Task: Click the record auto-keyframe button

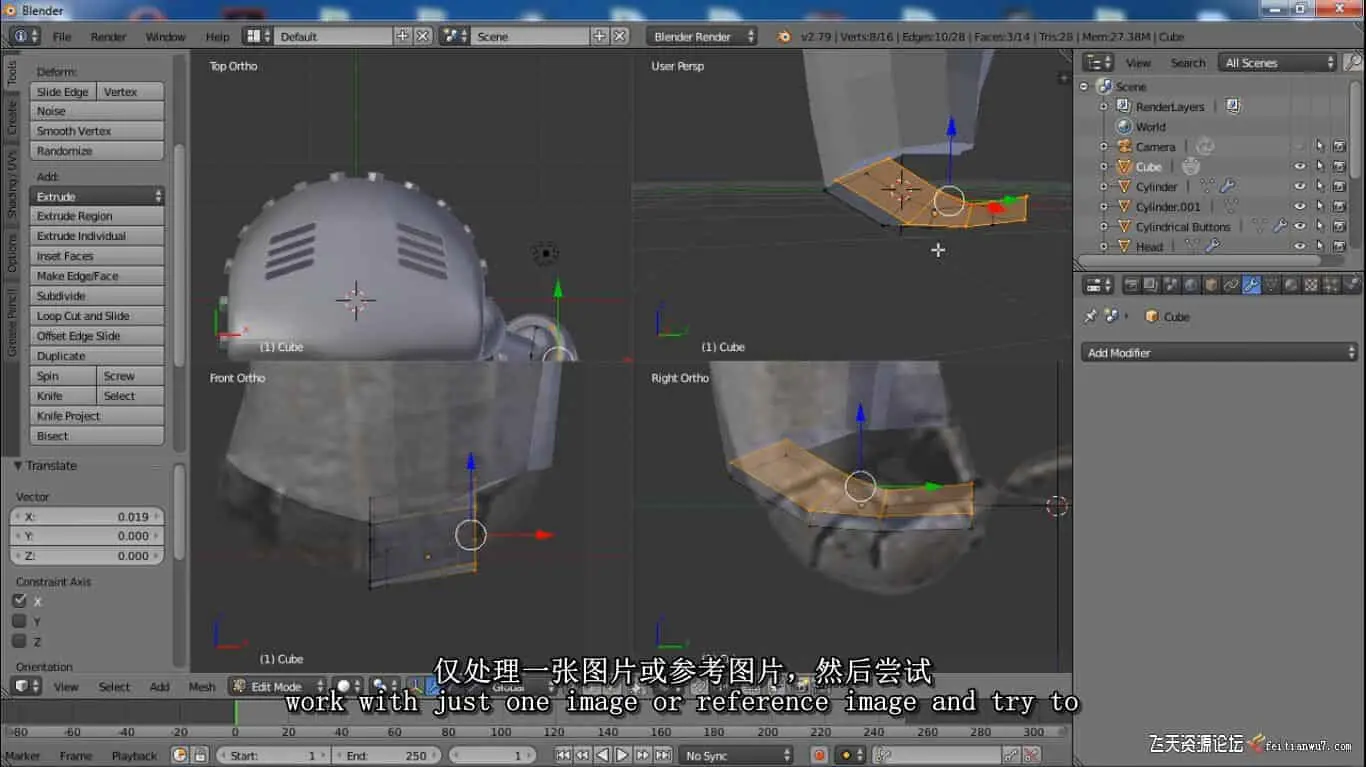Action: [x=819, y=755]
